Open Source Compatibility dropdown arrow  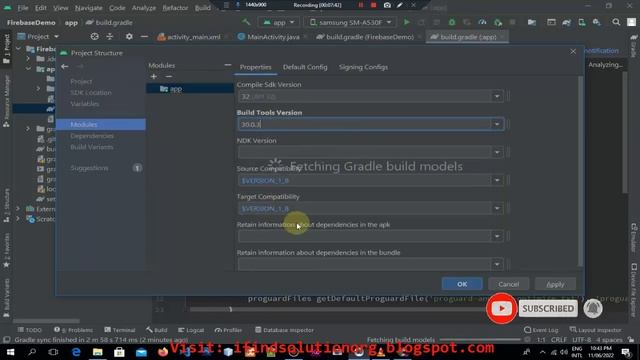point(497,180)
